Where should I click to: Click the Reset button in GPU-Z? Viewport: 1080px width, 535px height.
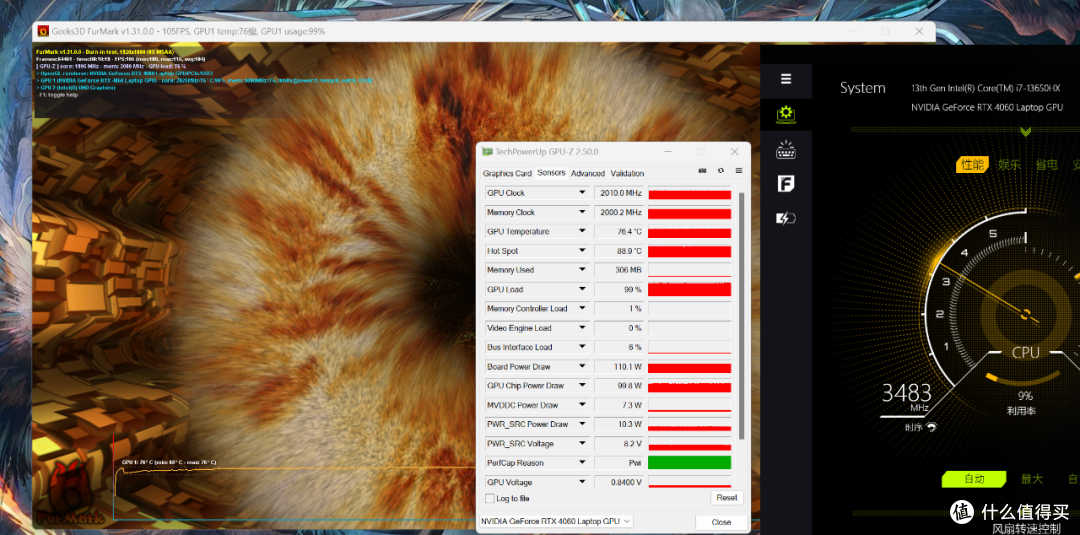pyautogui.click(x=727, y=498)
